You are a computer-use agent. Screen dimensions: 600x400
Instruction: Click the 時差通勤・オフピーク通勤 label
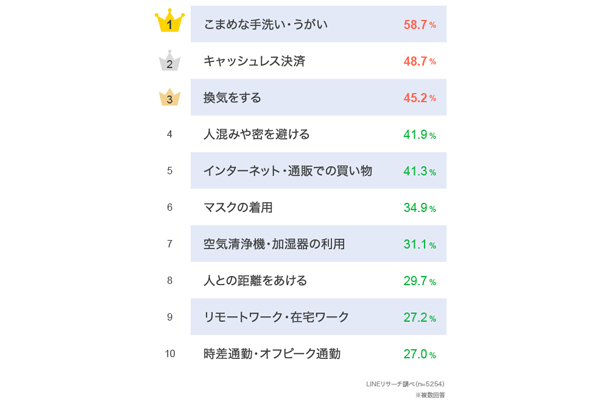tap(271, 353)
